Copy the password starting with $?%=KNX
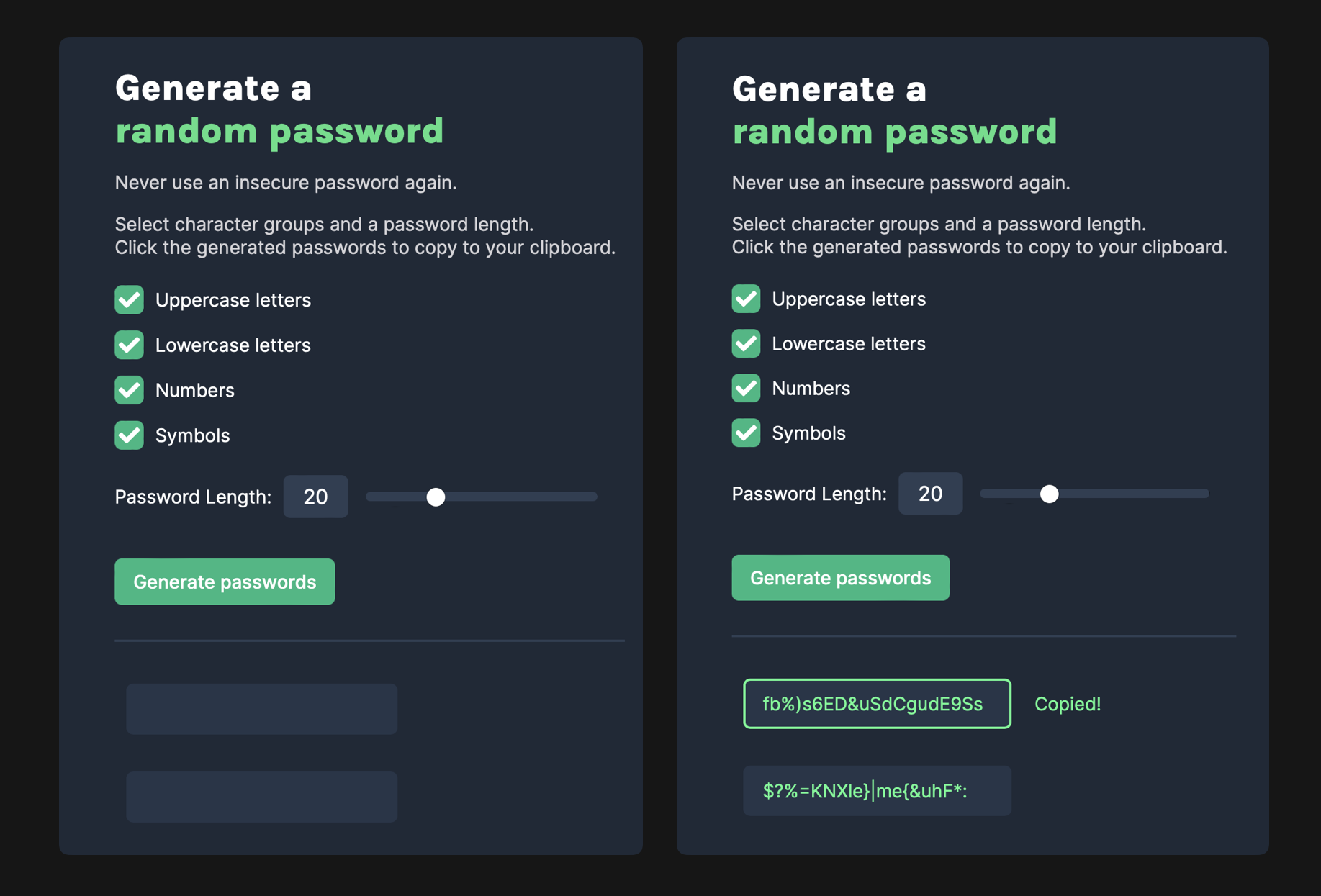1321x896 pixels. pyautogui.click(x=877, y=791)
